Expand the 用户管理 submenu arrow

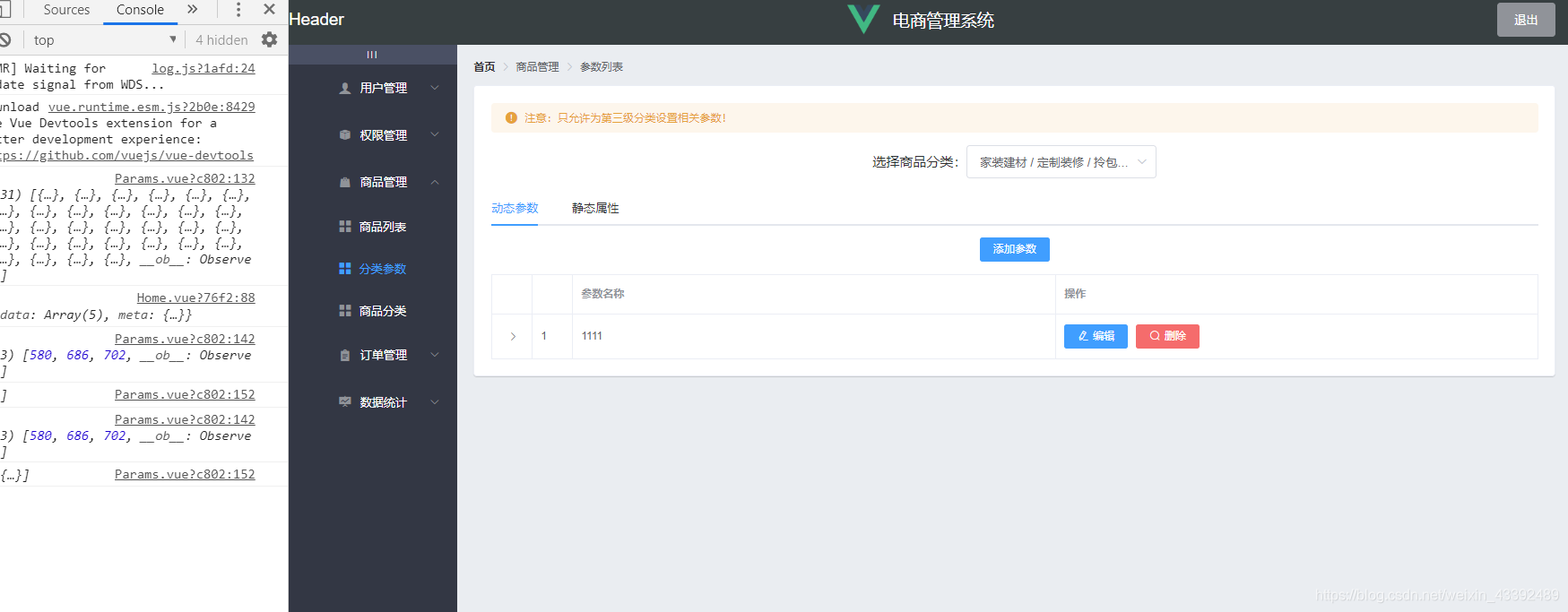[435, 88]
